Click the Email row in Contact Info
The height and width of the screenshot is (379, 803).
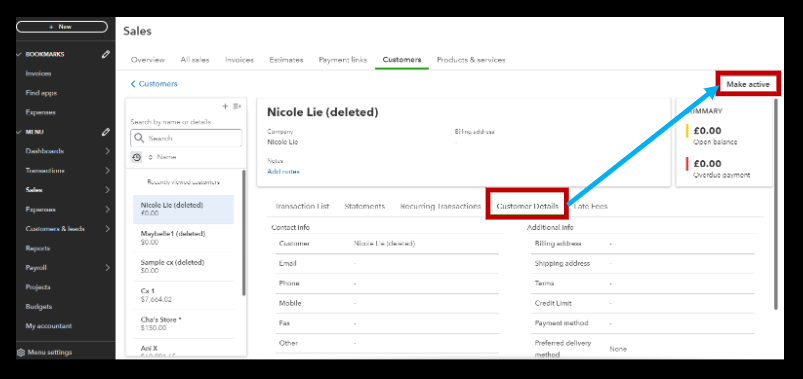(x=387, y=263)
